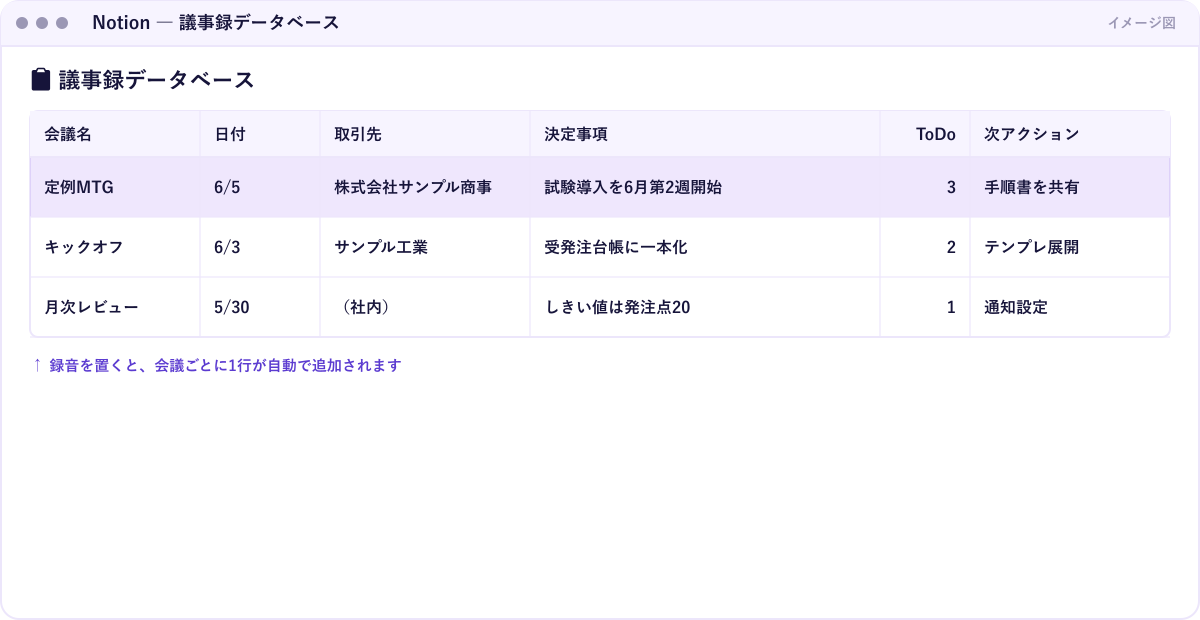Select the 通知設定 cell

(x=1069, y=307)
